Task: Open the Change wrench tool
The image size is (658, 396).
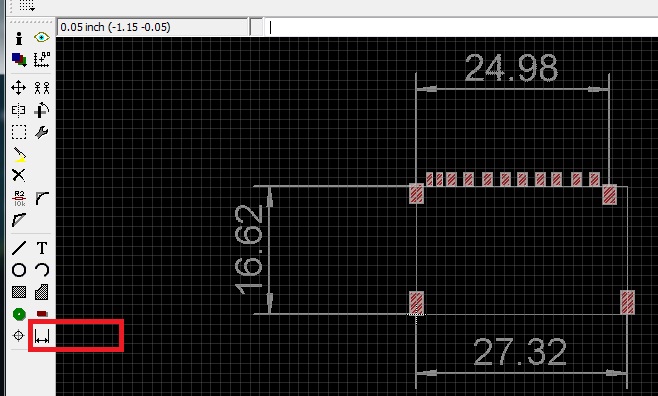Action: click(42, 132)
